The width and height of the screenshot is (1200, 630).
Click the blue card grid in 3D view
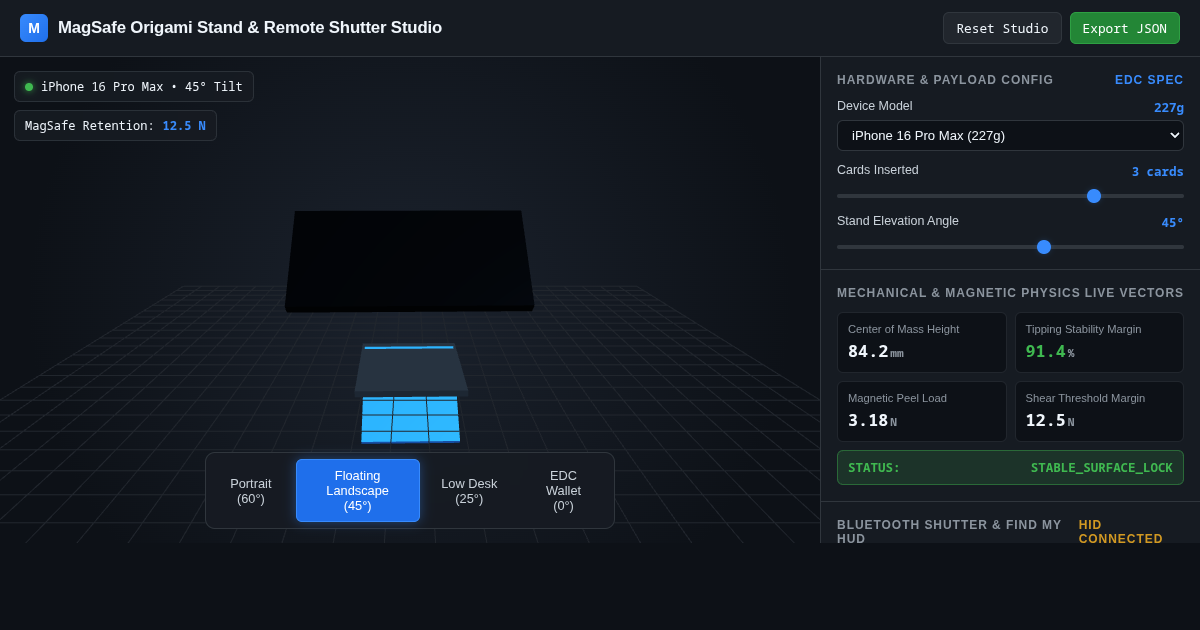point(410,419)
